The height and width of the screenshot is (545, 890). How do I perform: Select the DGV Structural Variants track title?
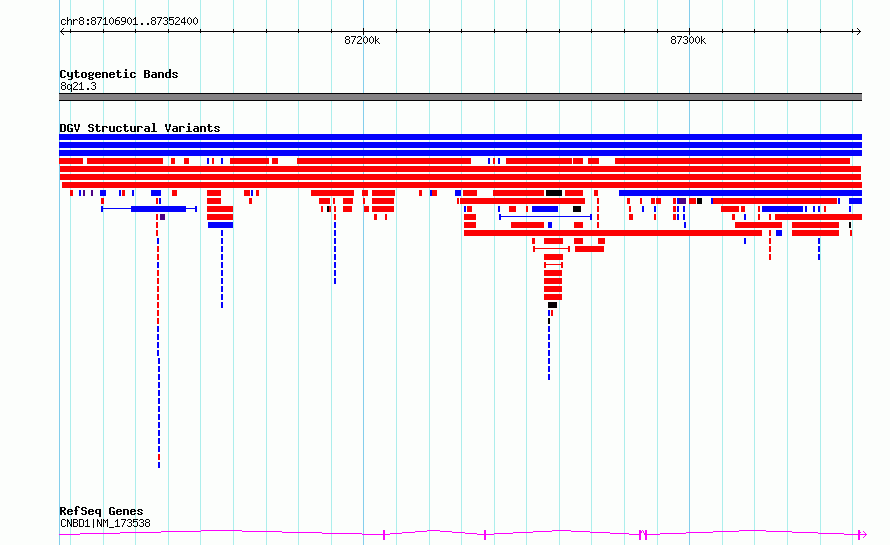click(140, 128)
